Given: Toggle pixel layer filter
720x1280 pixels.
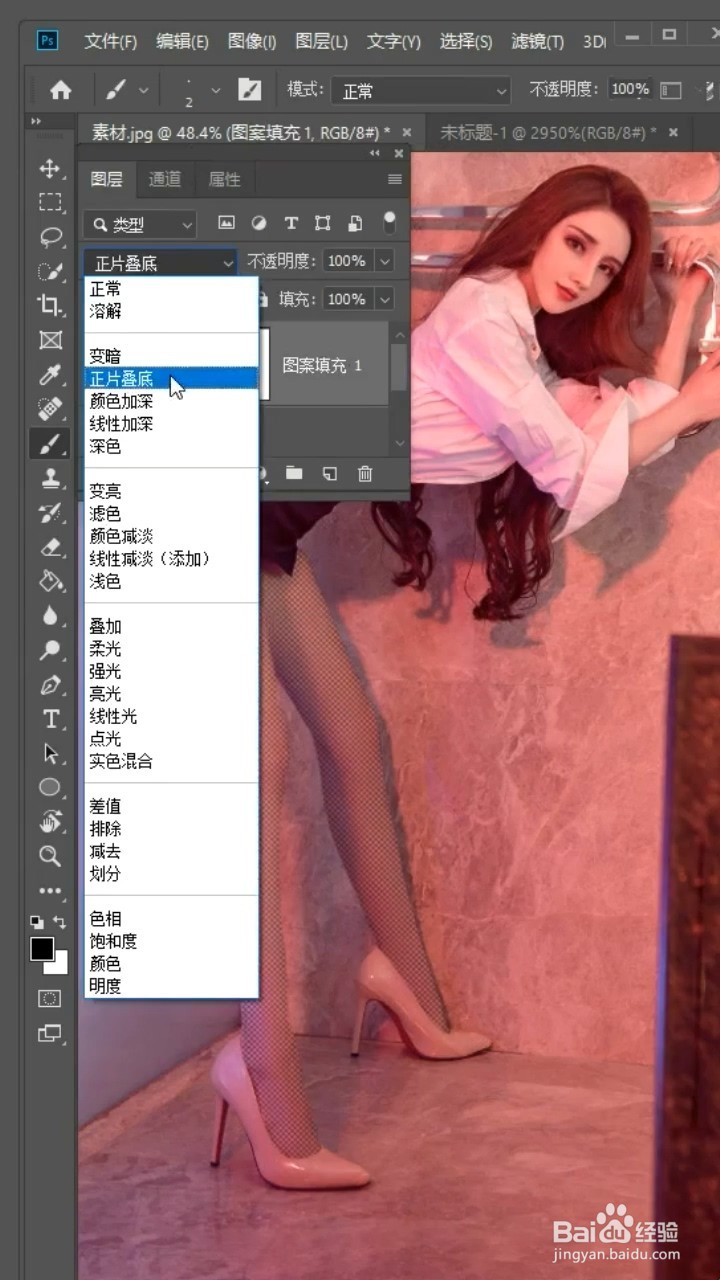Looking at the screenshot, I should tap(226, 223).
